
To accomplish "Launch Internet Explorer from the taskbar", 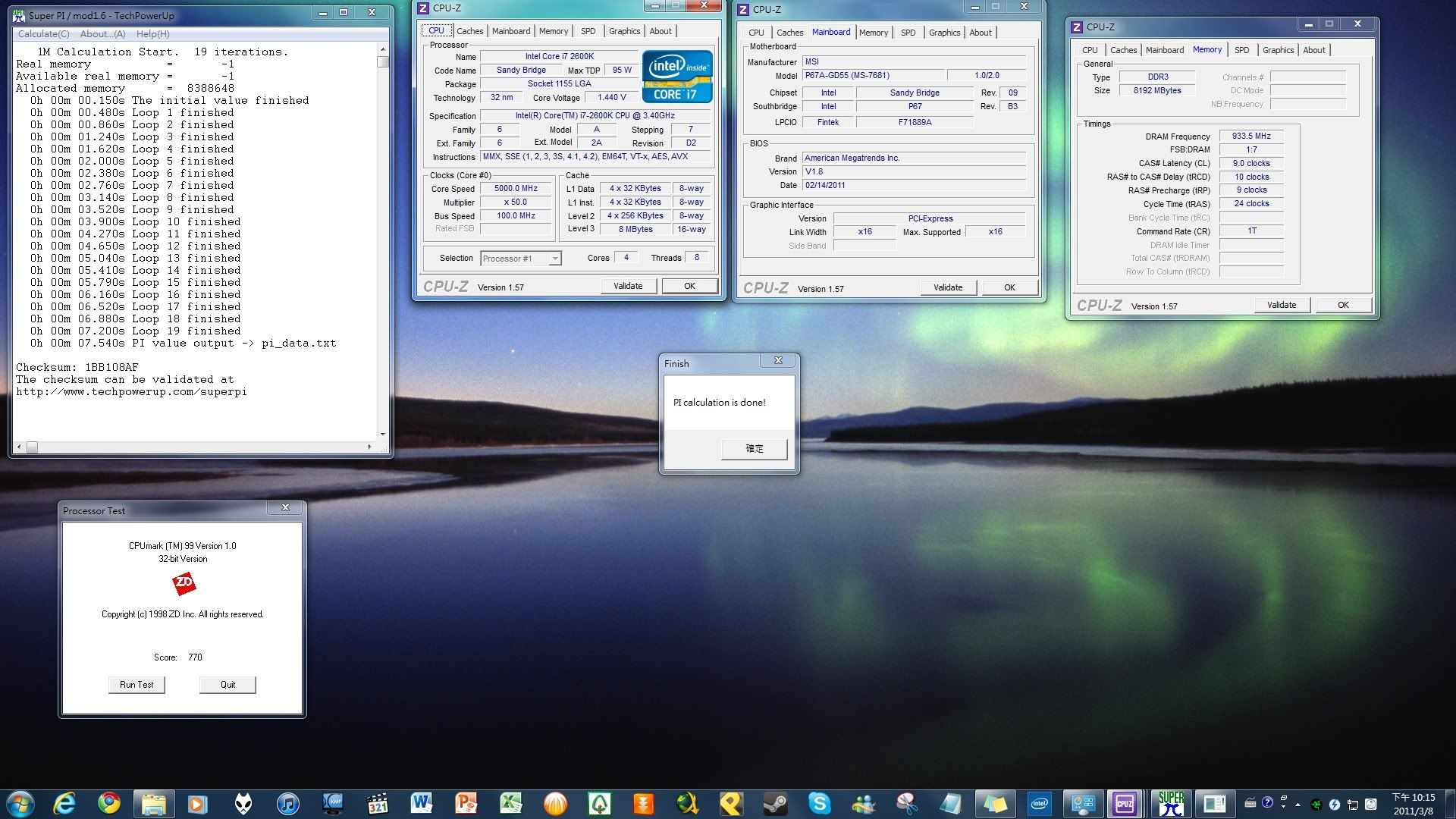I will point(64,804).
